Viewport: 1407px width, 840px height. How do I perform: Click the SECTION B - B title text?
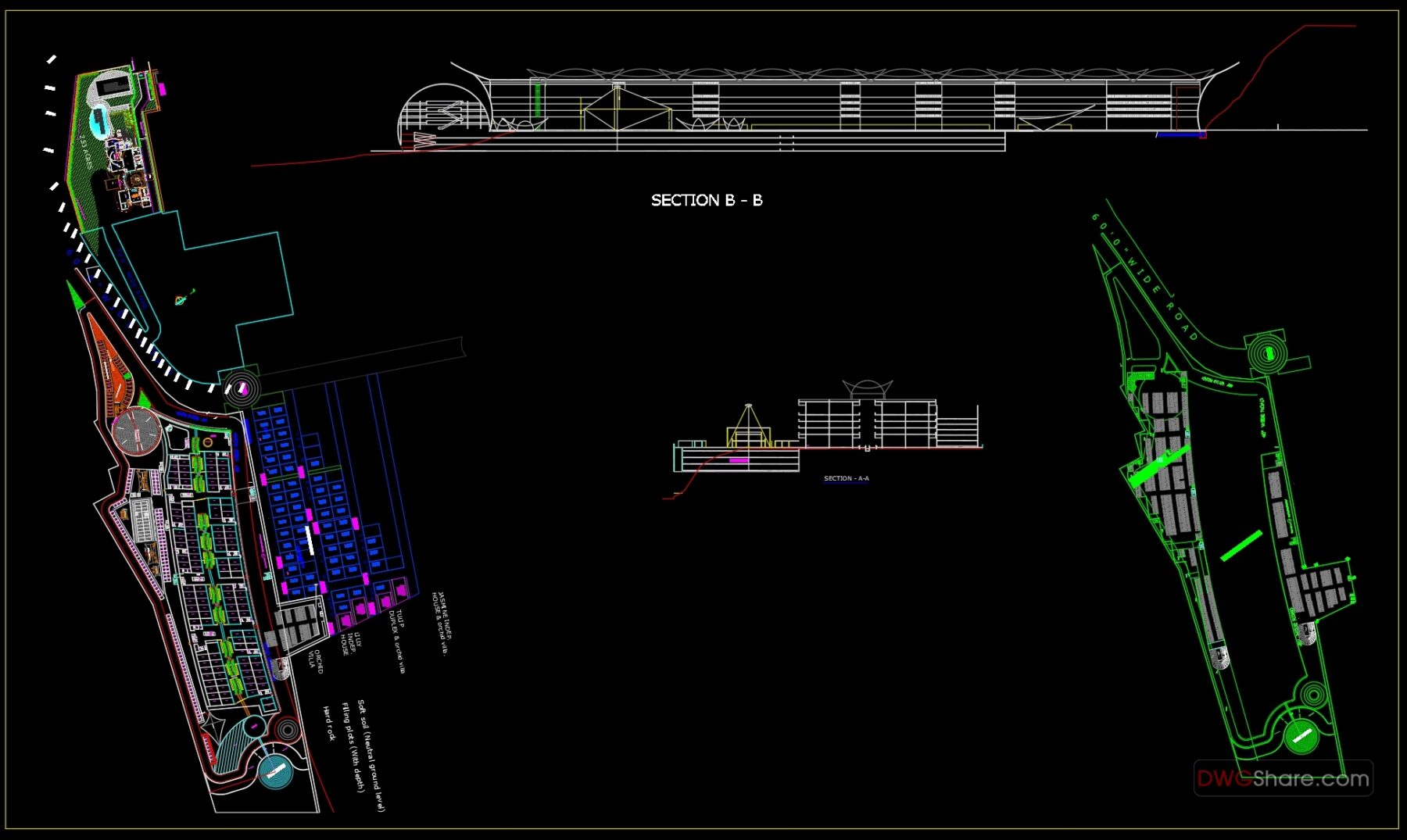(706, 200)
